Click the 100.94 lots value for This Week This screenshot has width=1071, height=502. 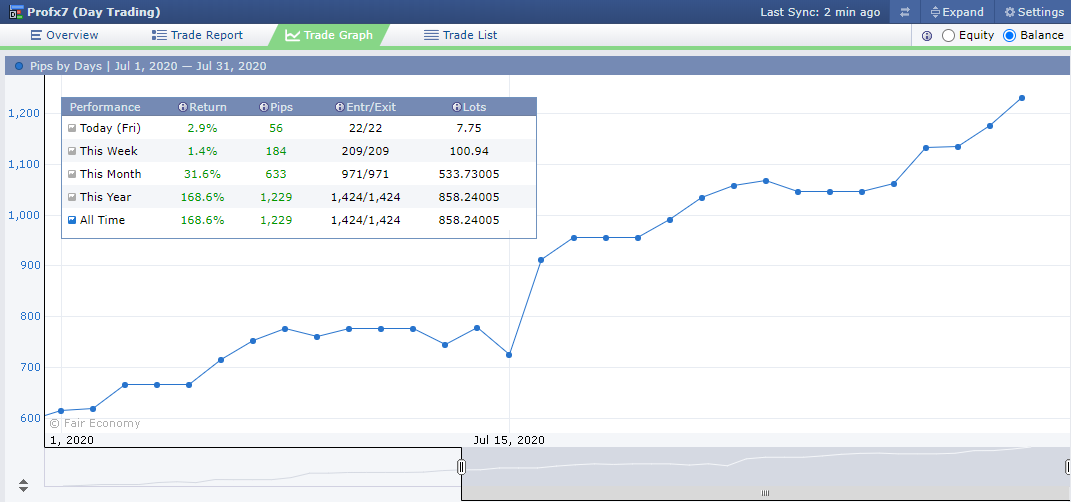click(469, 151)
